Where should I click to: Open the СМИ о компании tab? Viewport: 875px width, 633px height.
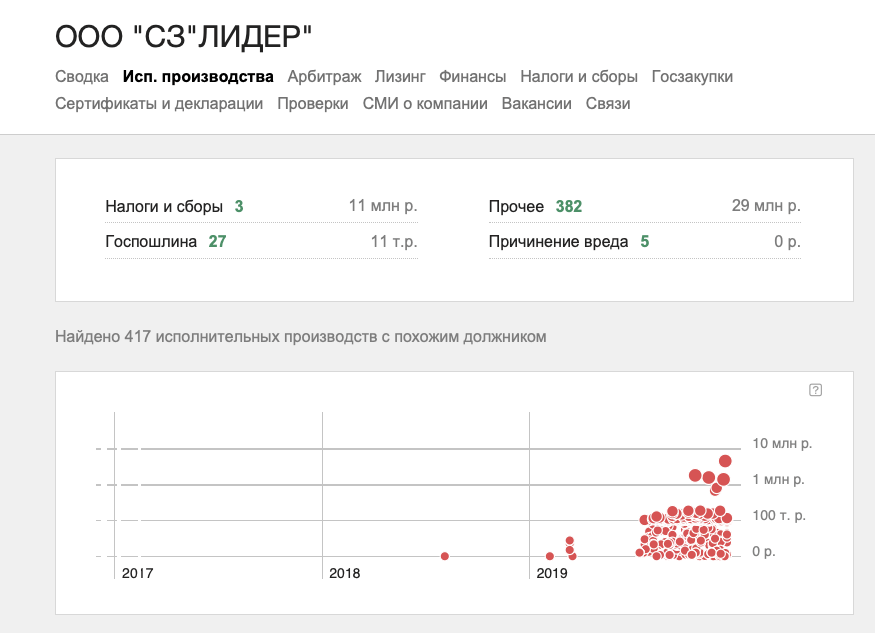pos(425,104)
